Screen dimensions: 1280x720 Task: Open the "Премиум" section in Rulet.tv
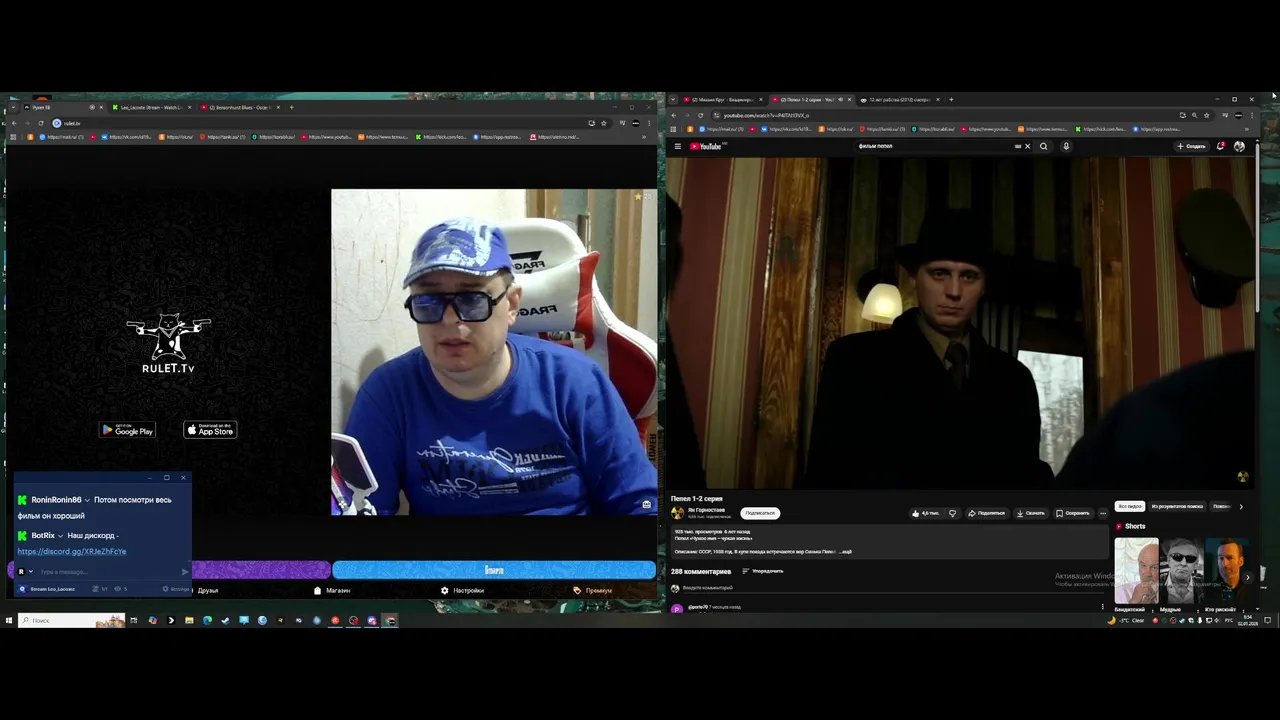593,590
